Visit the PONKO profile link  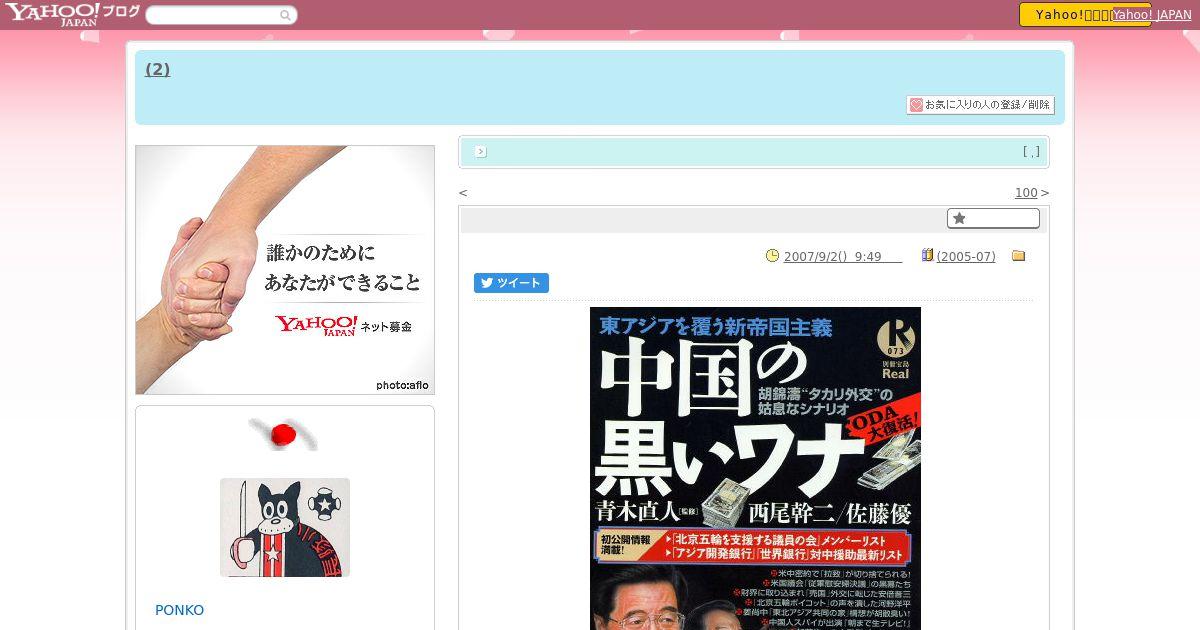pos(179,610)
